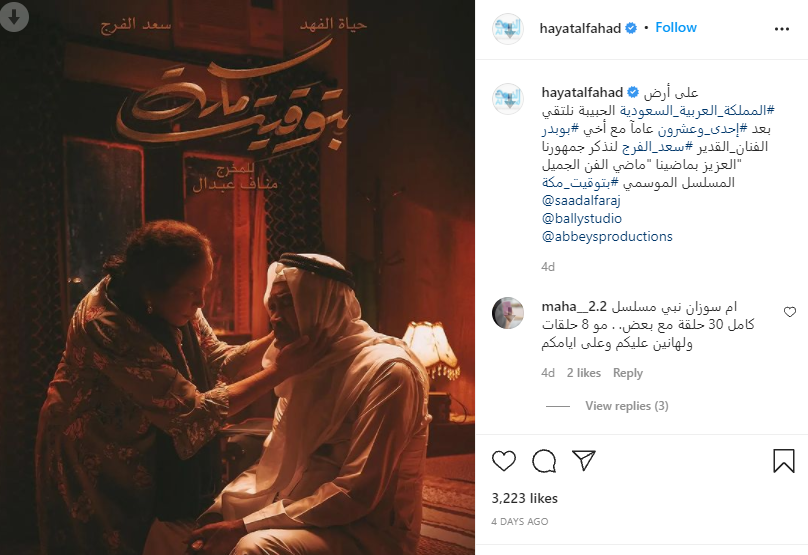The height and width of the screenshot is (555, 808).
Task: Open the hayatalfahad profile avatar in the header
Action: coord(508,29)
